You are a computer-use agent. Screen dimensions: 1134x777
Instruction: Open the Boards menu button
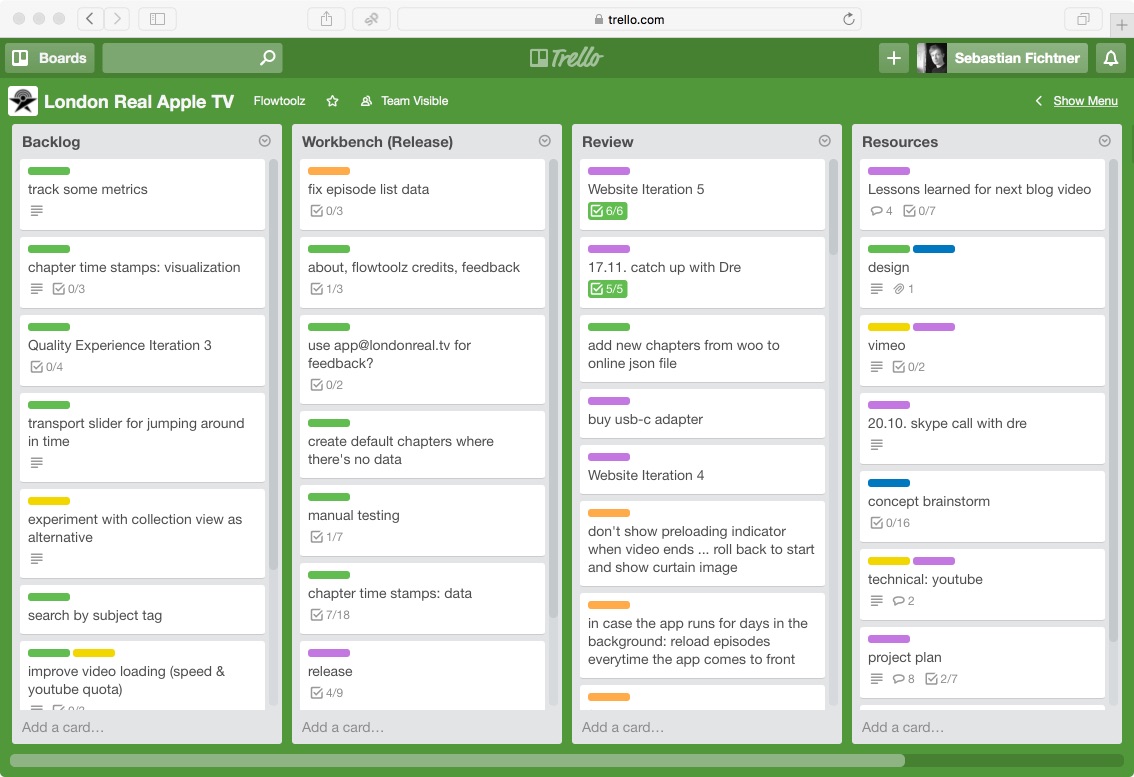pyautogui.click(x=50, y=58)
